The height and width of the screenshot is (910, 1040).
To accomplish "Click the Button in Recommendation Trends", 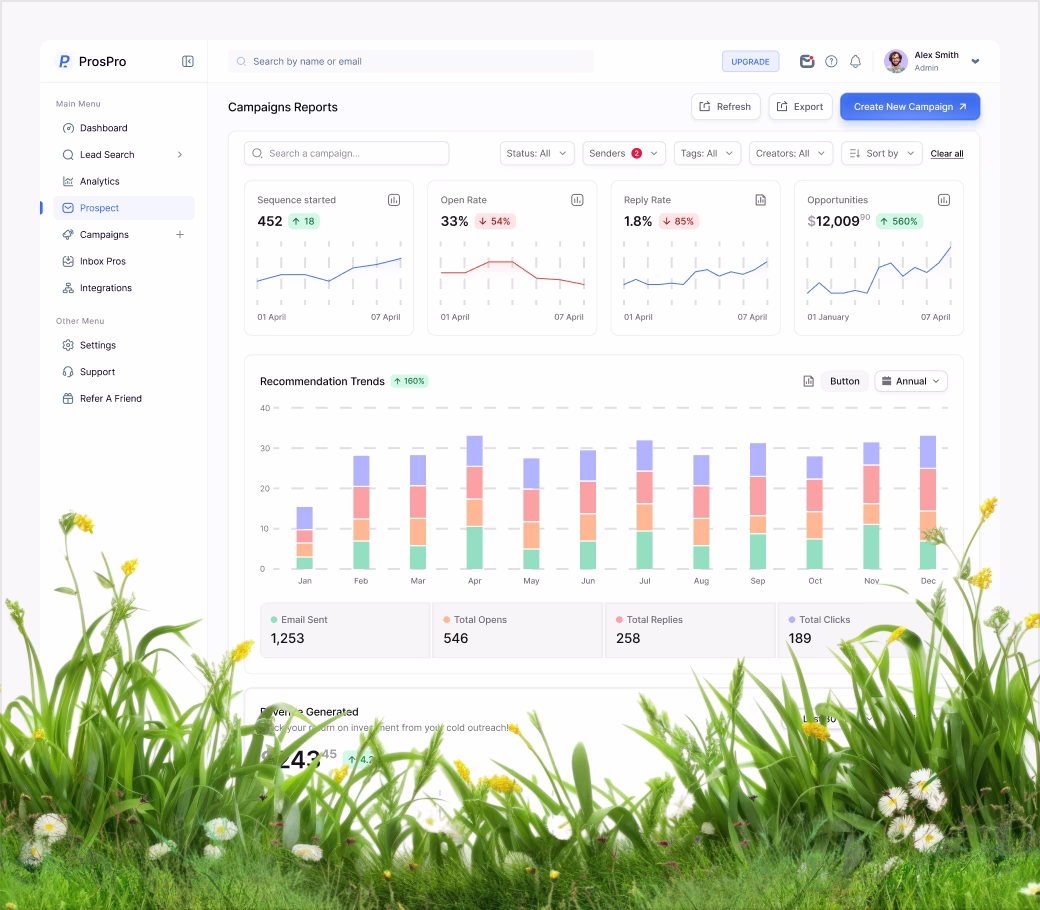I will 844,381.
